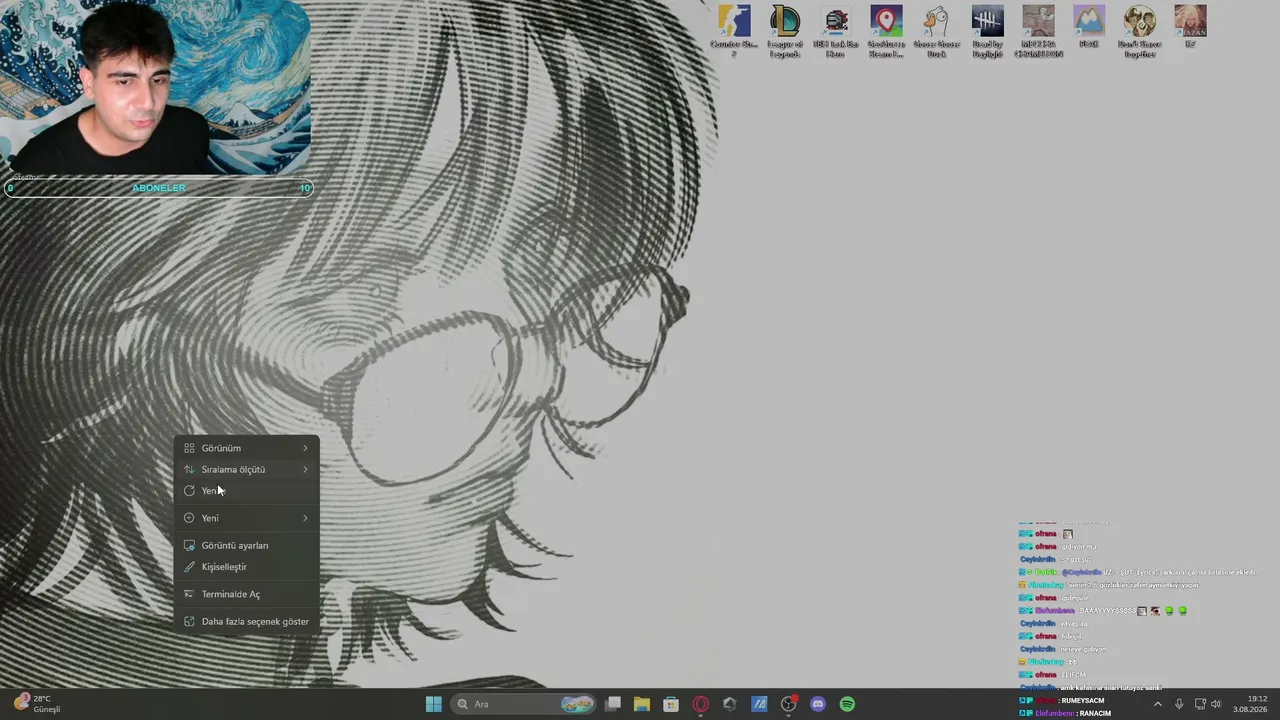The image size is (1280, 720).
Task: Open the clock and date showing 19:12
Action: (1250, 704)
